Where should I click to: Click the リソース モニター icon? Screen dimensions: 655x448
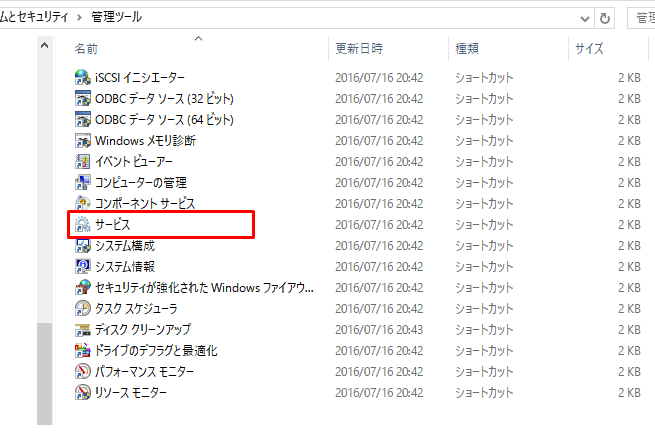[x=83, y=392]
